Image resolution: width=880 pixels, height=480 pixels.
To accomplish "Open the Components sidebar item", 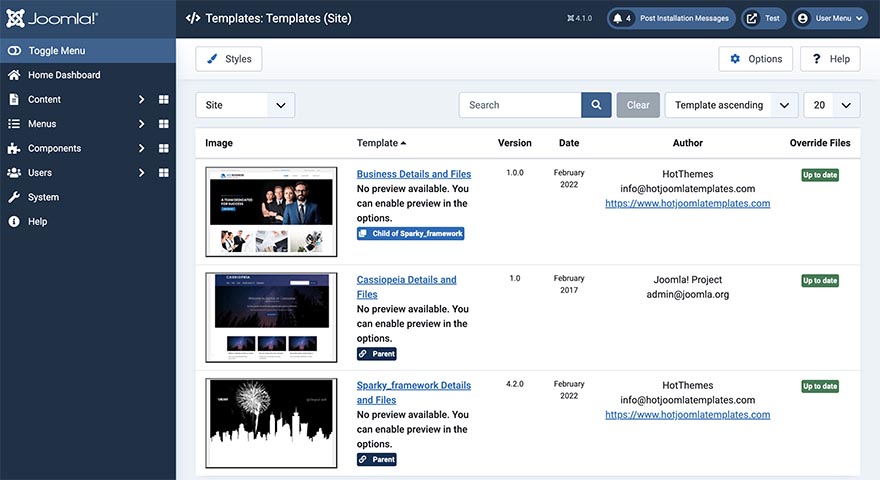I will click(54, 148).
